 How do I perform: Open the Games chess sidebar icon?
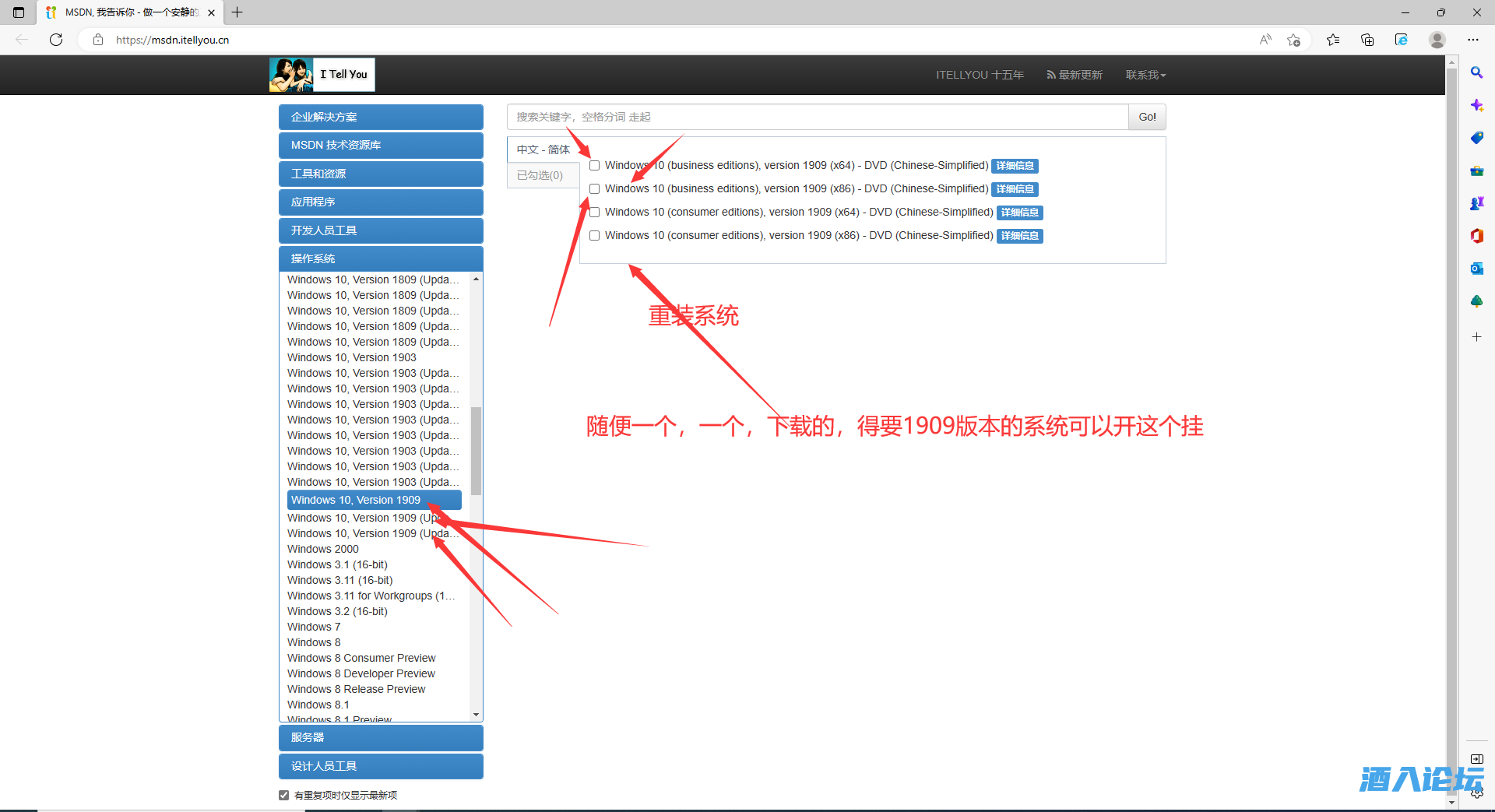point(1476,203)
